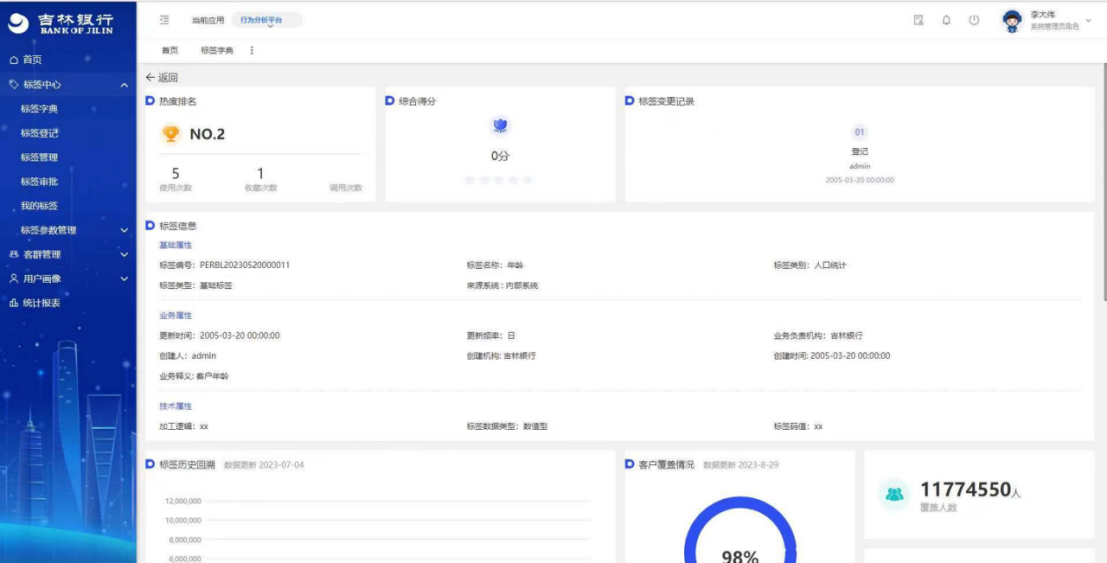Collapse the 标签中心 sidebar section
The height and width of the screenshot is (563, 1107).
(x=124, y=85)
